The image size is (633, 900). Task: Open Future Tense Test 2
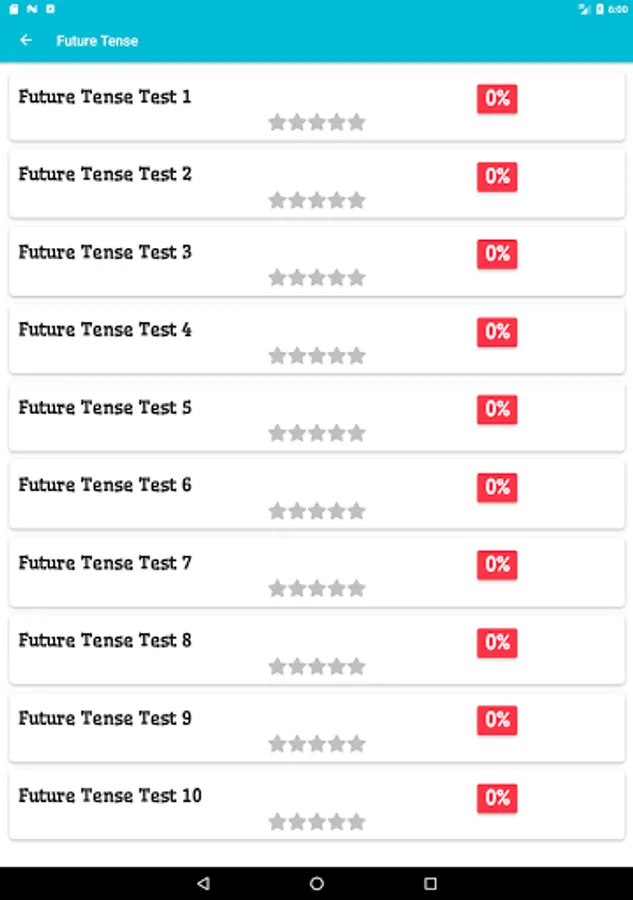105,174
